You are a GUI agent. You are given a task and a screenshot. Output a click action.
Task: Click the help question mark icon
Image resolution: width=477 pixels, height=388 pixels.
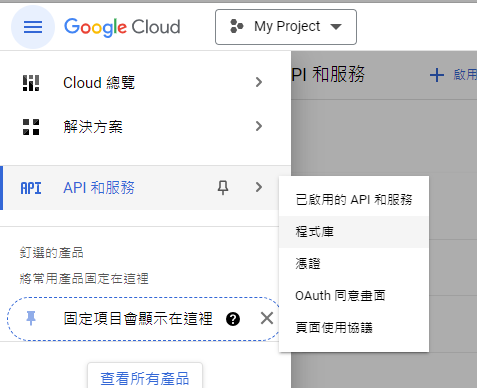233,319
